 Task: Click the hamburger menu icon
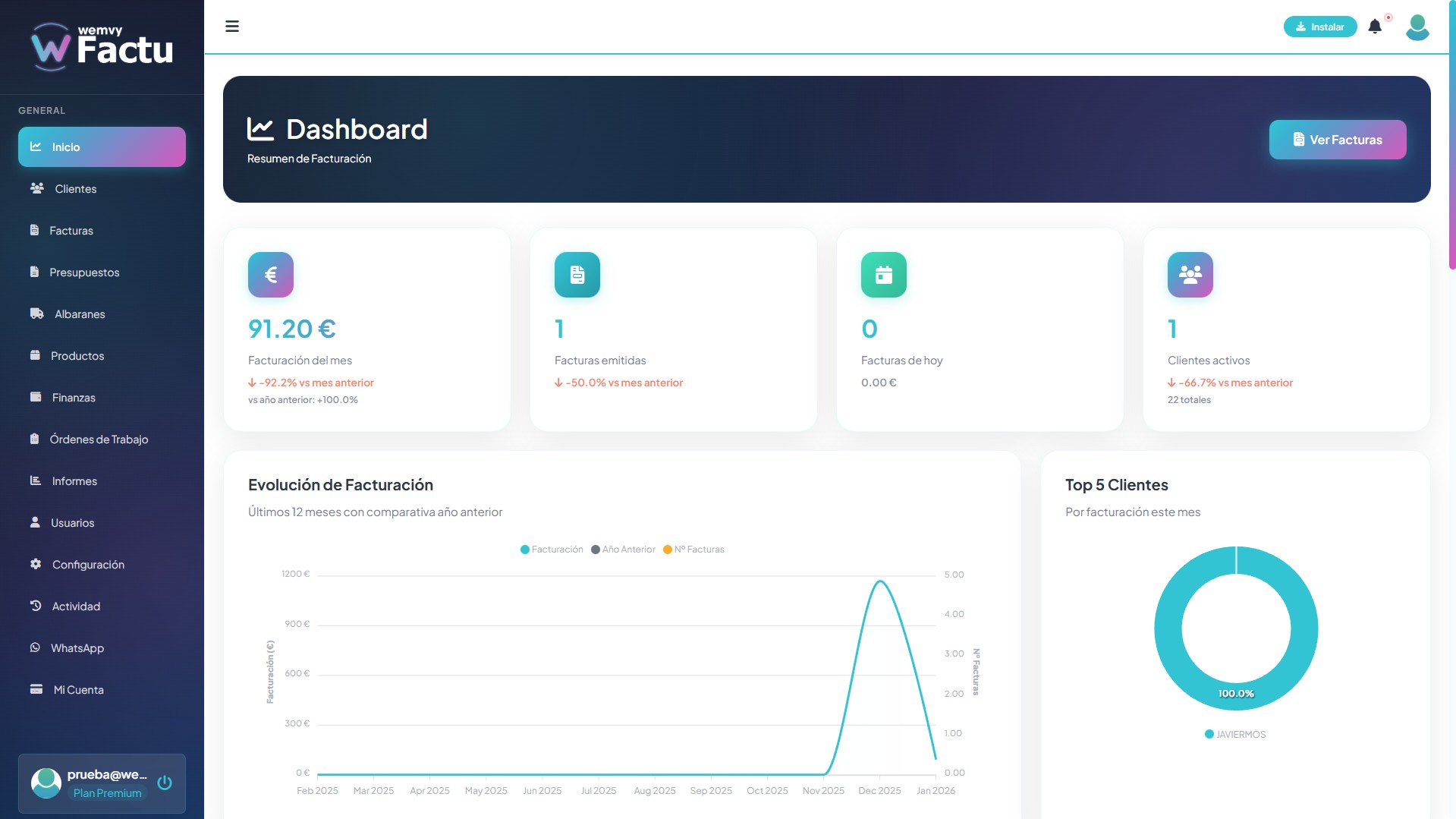[232, 27]
